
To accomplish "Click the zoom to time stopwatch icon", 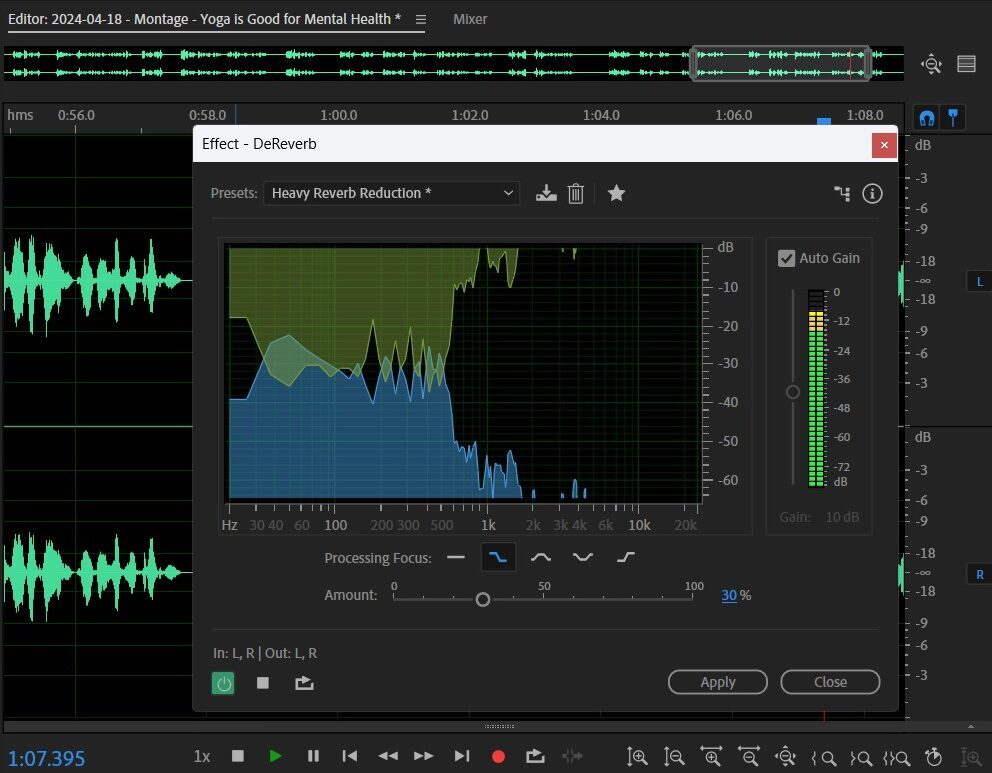I will 933,757.
